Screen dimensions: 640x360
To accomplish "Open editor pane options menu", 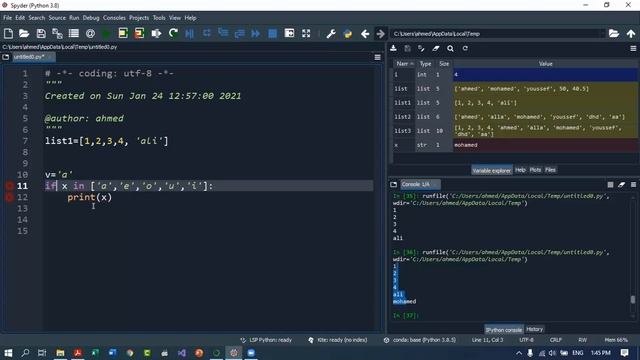I will pos(378,58).
